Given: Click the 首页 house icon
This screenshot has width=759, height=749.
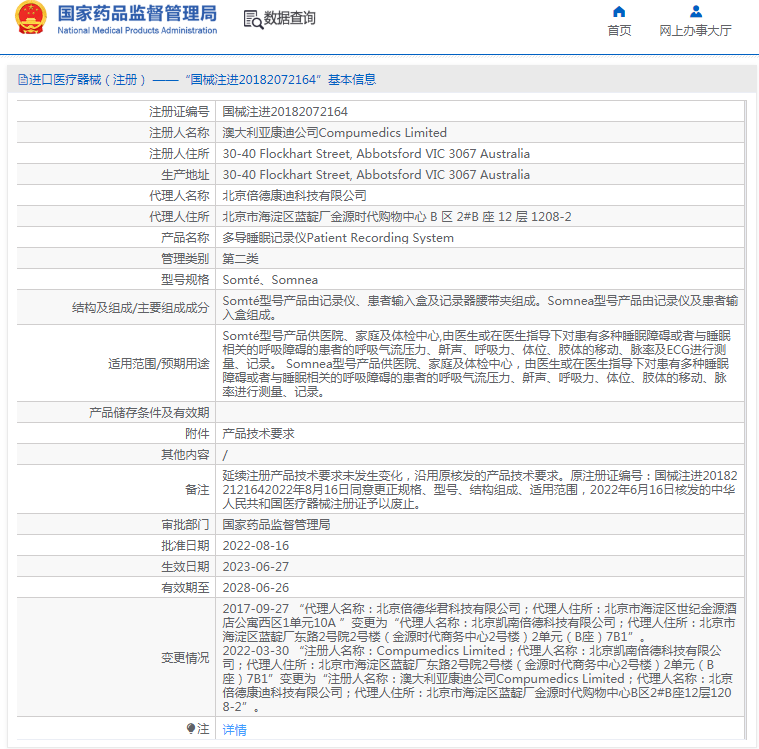Looking at the screenshot, I should [x=619, y=12].
